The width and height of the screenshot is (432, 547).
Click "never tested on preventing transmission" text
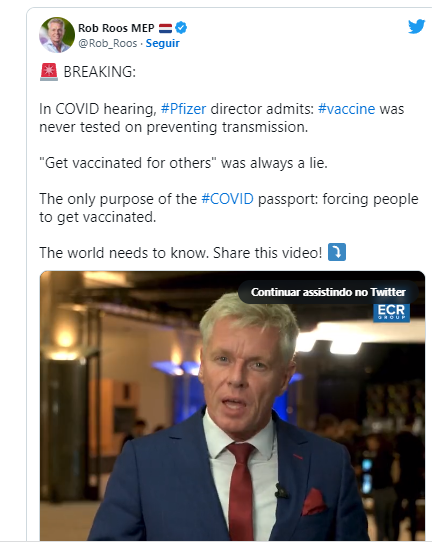pos(173,127)
